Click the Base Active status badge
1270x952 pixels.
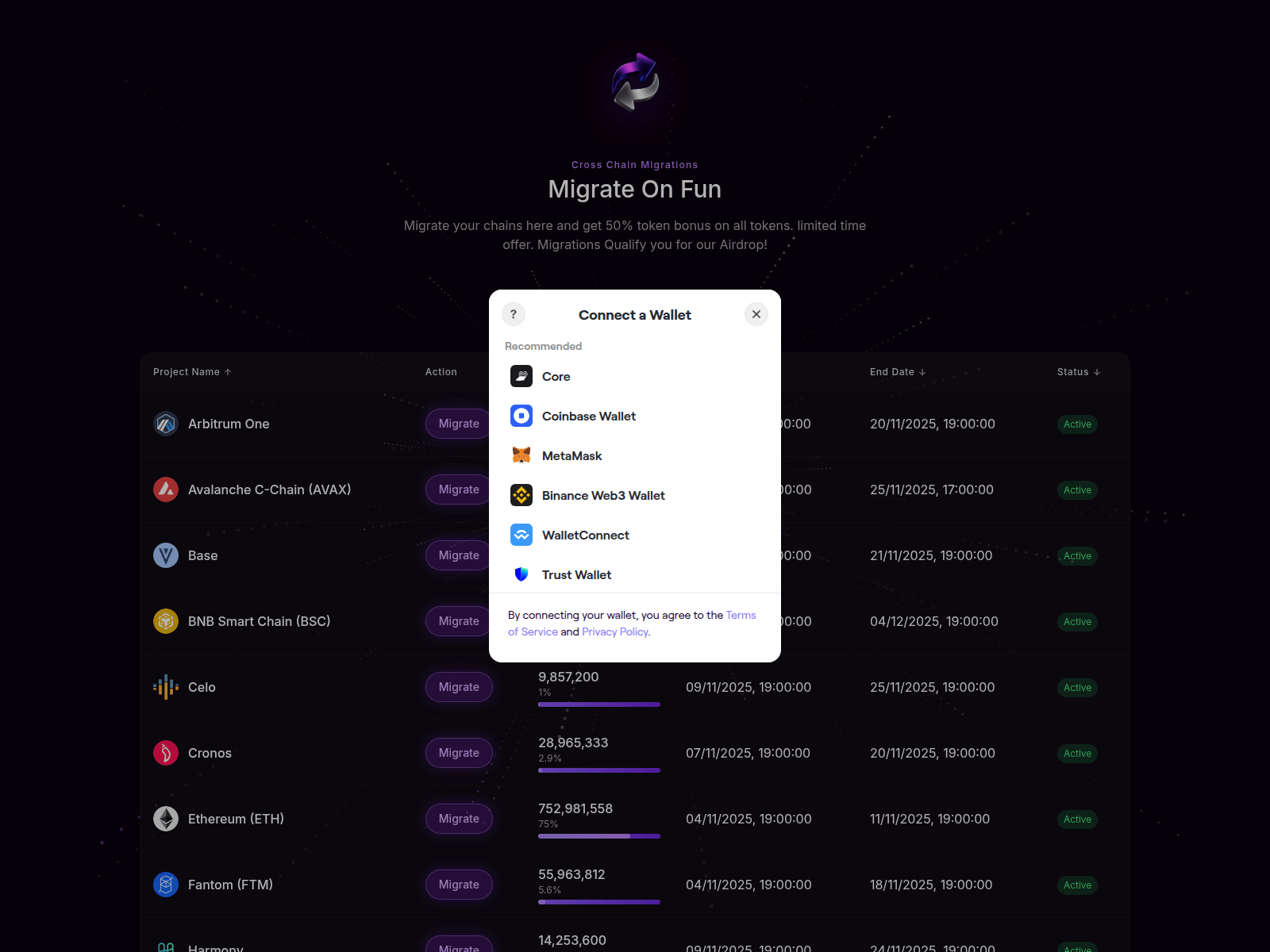pos(1077,555)
